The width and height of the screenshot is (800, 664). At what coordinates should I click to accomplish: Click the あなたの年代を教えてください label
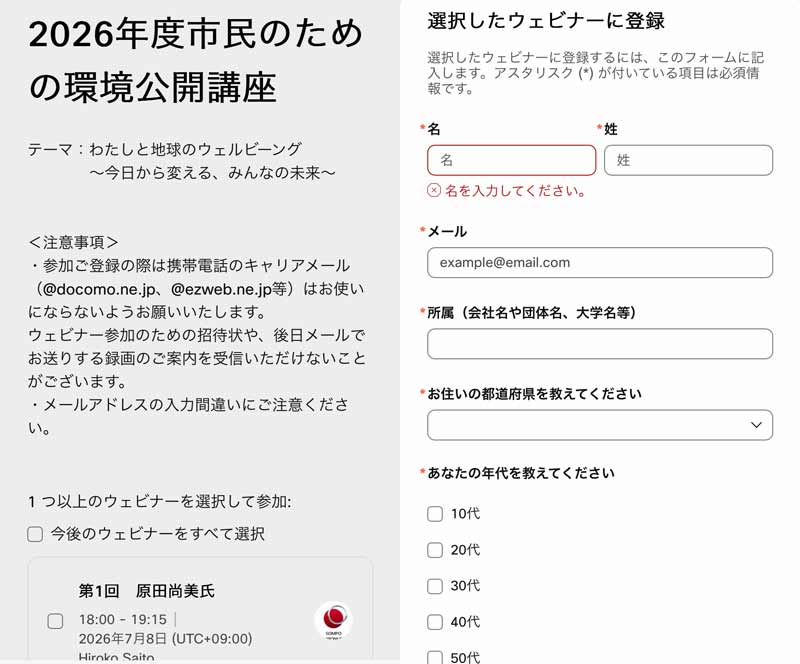point(520,473)
